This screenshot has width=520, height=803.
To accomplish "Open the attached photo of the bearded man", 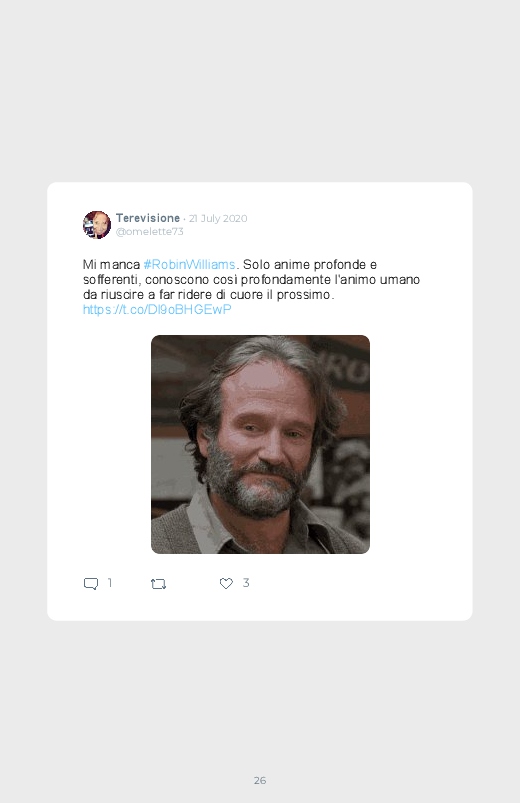I will coord(260,444).
